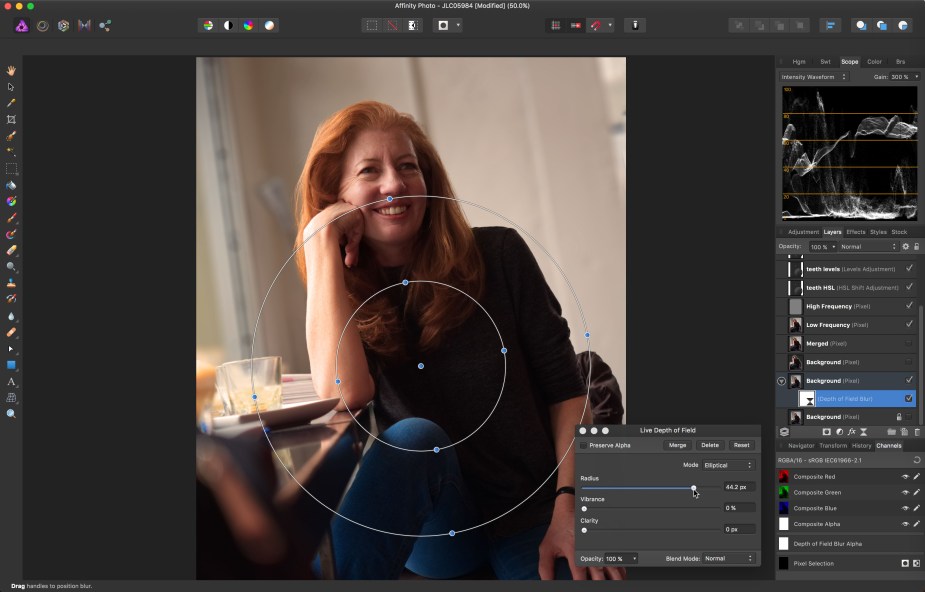Click the Invert Selection toolbar icon
This screenshot has width=925, height=592.
[413, 25]
